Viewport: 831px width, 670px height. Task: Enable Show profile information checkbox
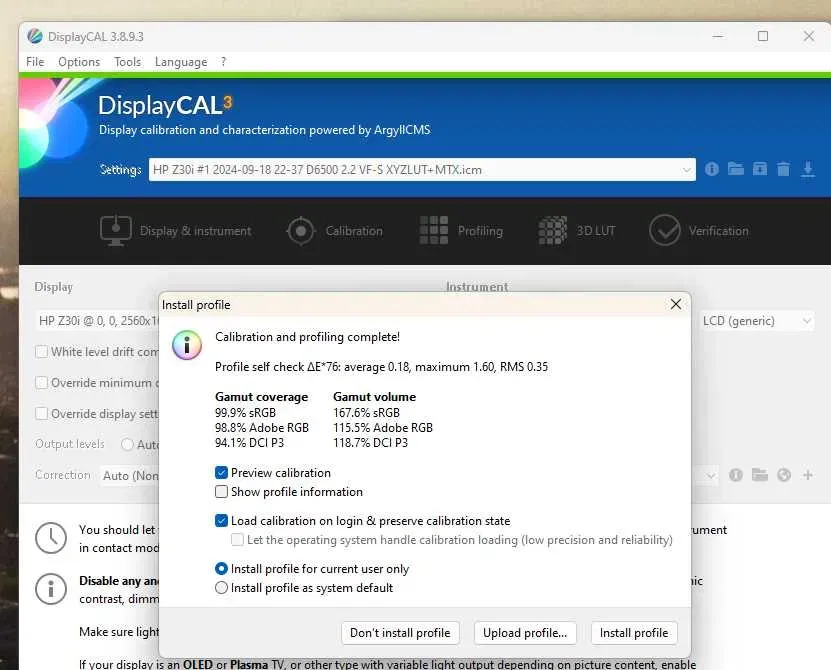pyautogui.click(x=222, y=492)
